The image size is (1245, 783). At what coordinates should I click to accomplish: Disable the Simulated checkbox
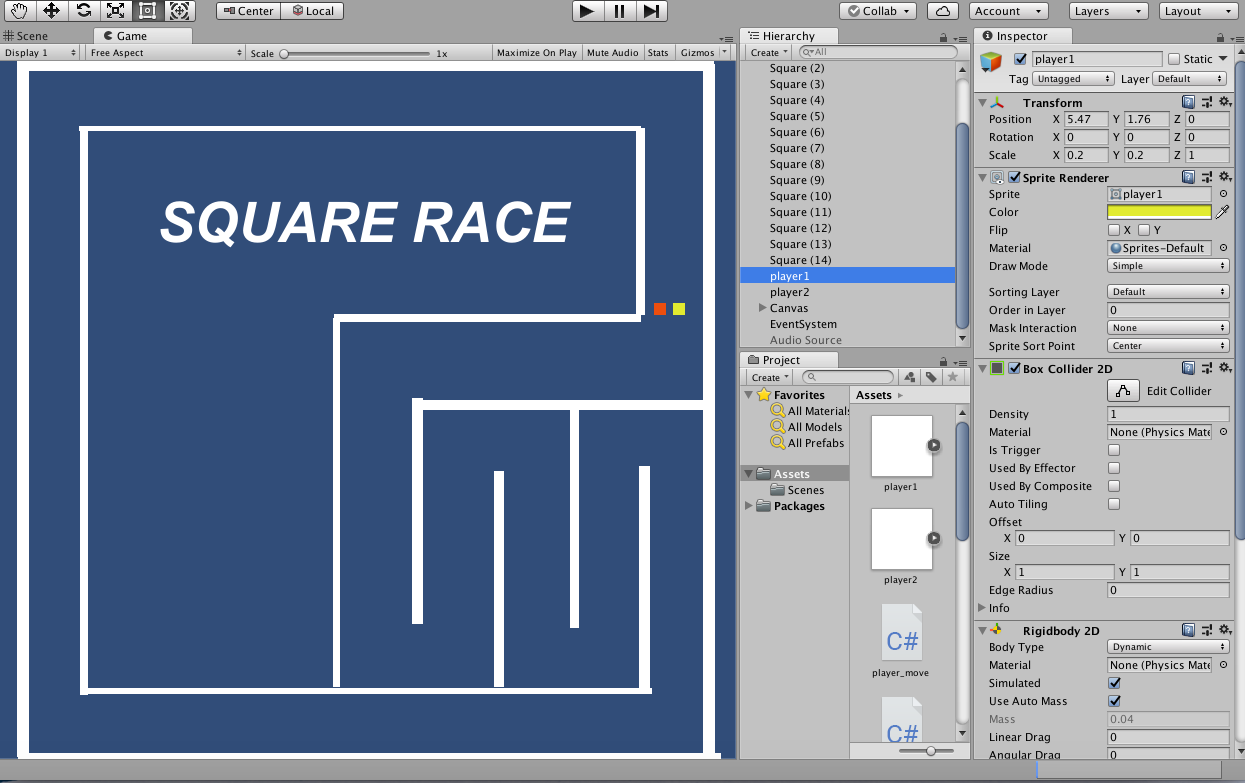(1114, 683)
